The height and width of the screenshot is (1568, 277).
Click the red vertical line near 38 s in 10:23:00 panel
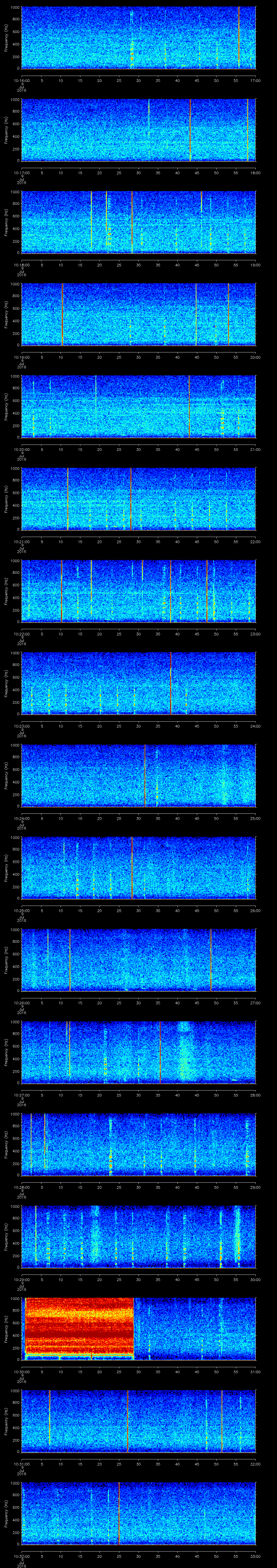click(x=171, y=683)
